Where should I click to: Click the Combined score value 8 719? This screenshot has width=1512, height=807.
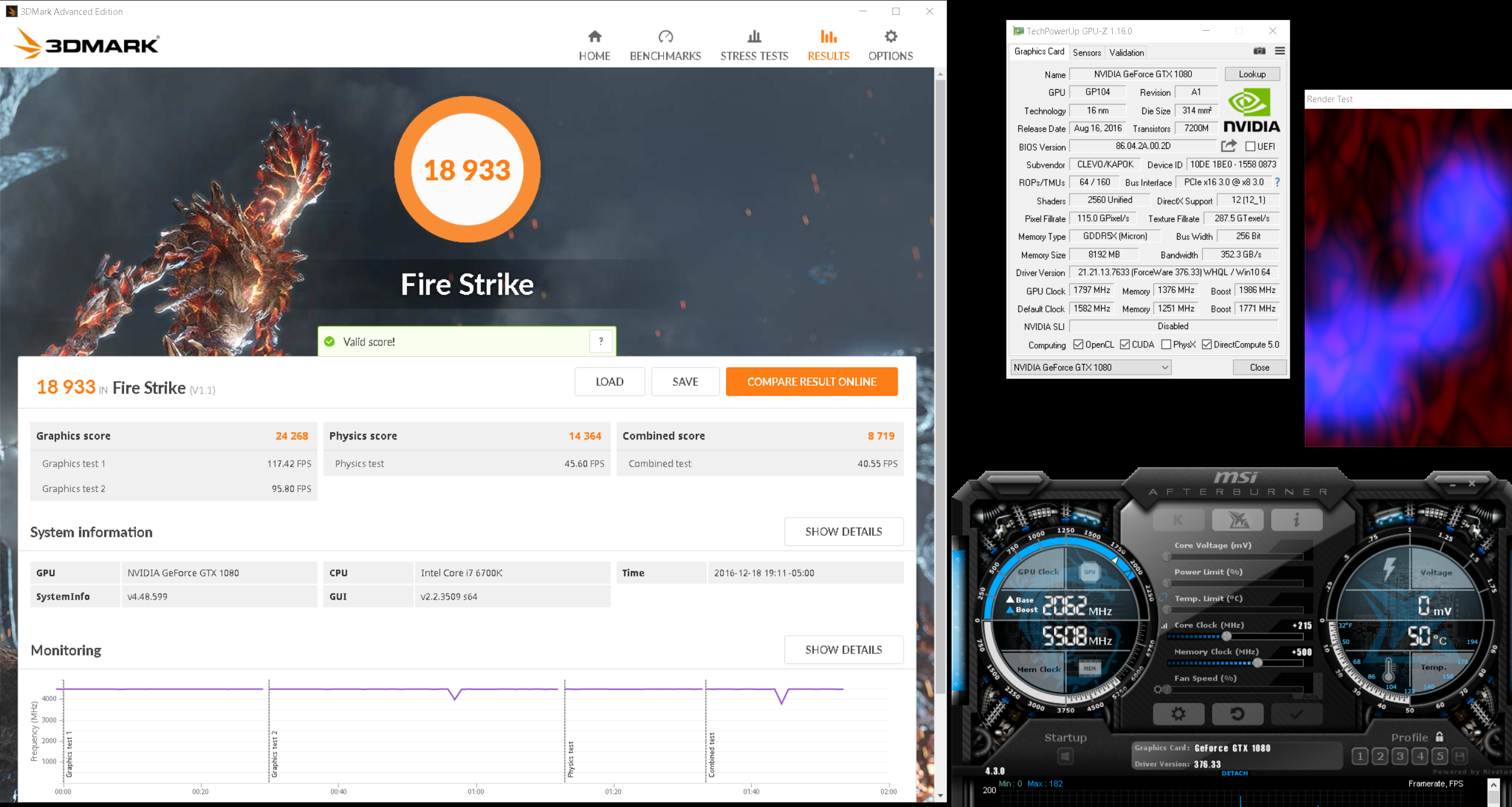(x=881, y=435)
